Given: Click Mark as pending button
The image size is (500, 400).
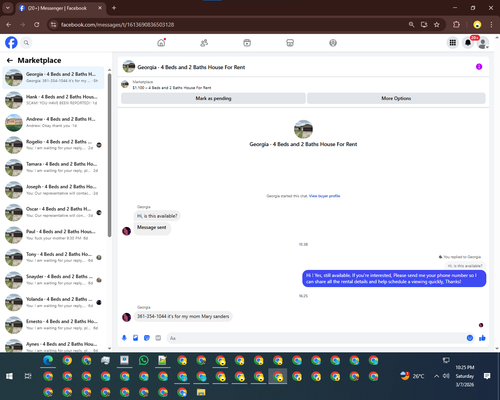Looking at the screenshot, I should click(213, 98).
